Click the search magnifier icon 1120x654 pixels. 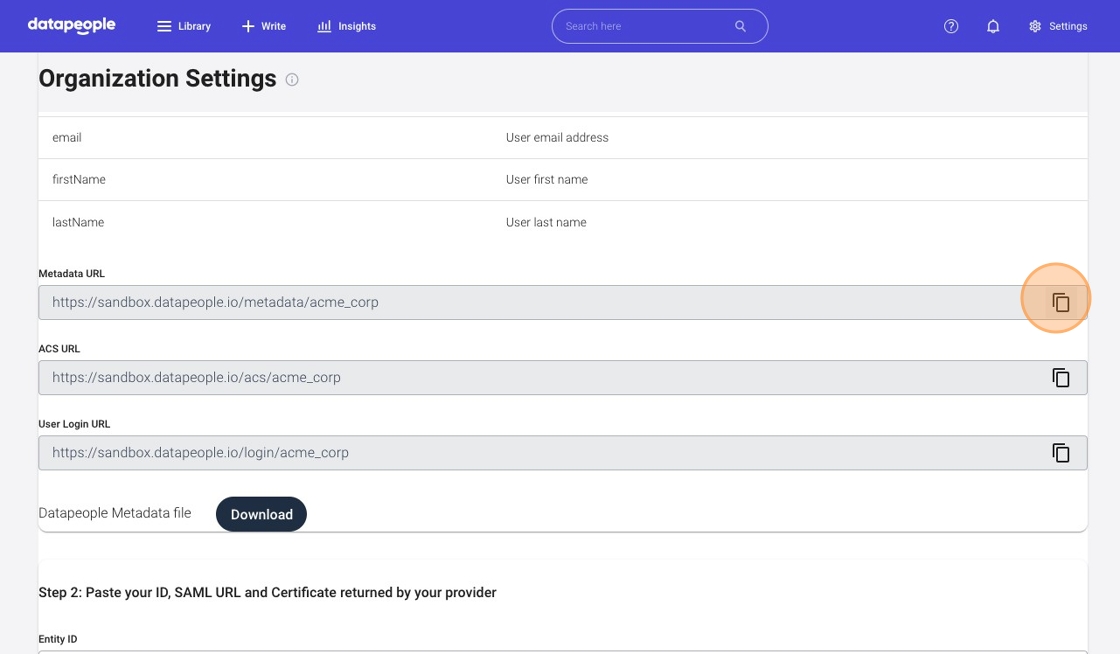click(740, 26)
